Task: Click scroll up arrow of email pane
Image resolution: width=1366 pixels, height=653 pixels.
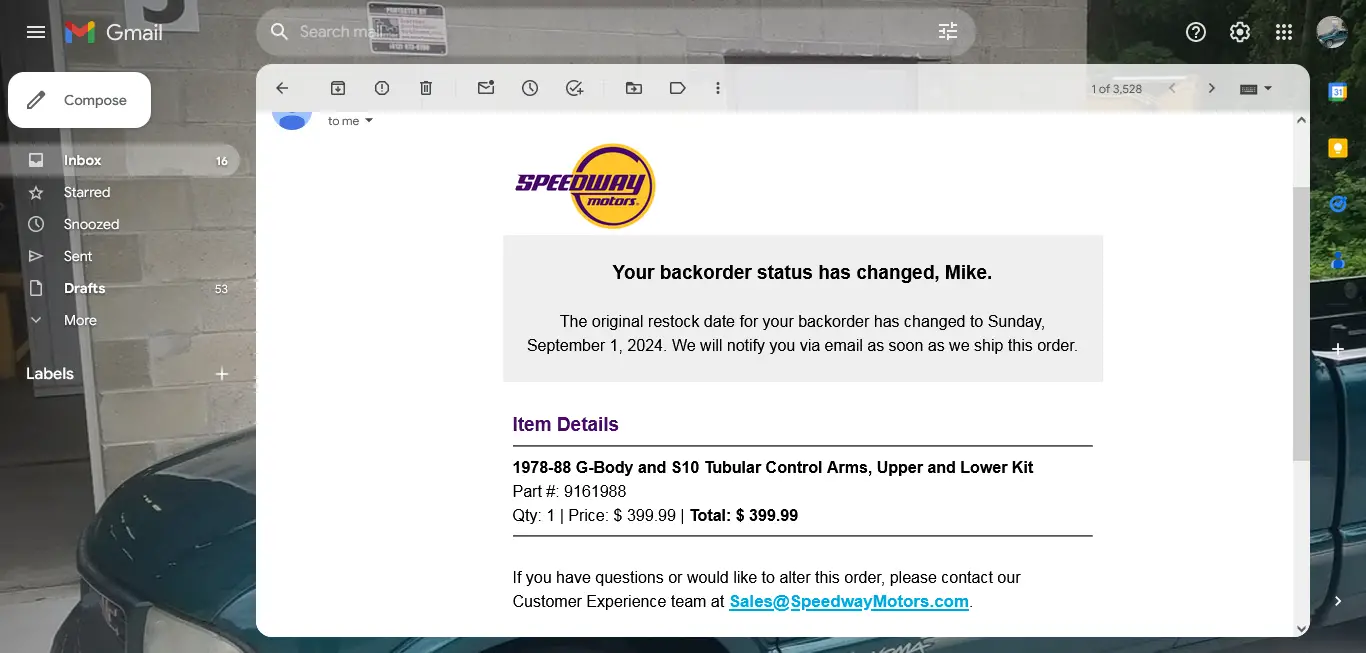Action: [x=1301, y=120]
